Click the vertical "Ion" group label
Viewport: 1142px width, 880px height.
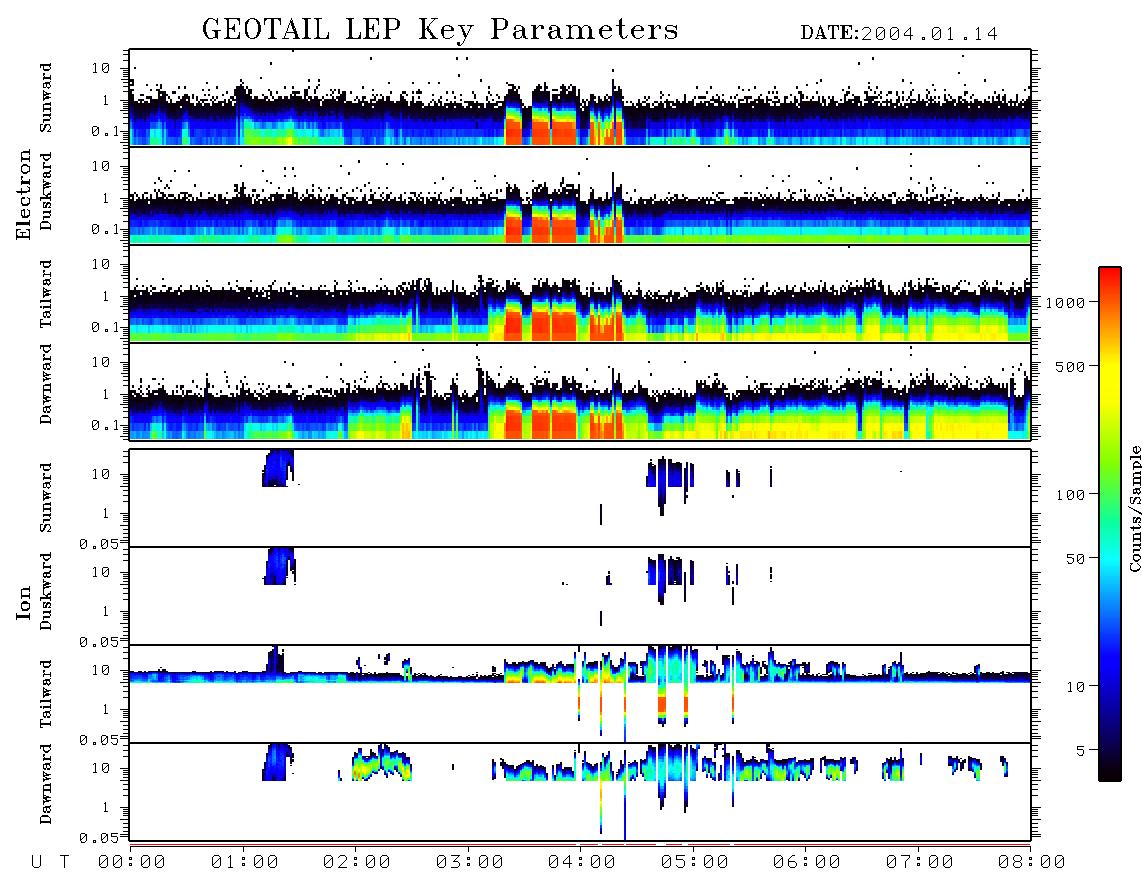[x=23, y=602]
